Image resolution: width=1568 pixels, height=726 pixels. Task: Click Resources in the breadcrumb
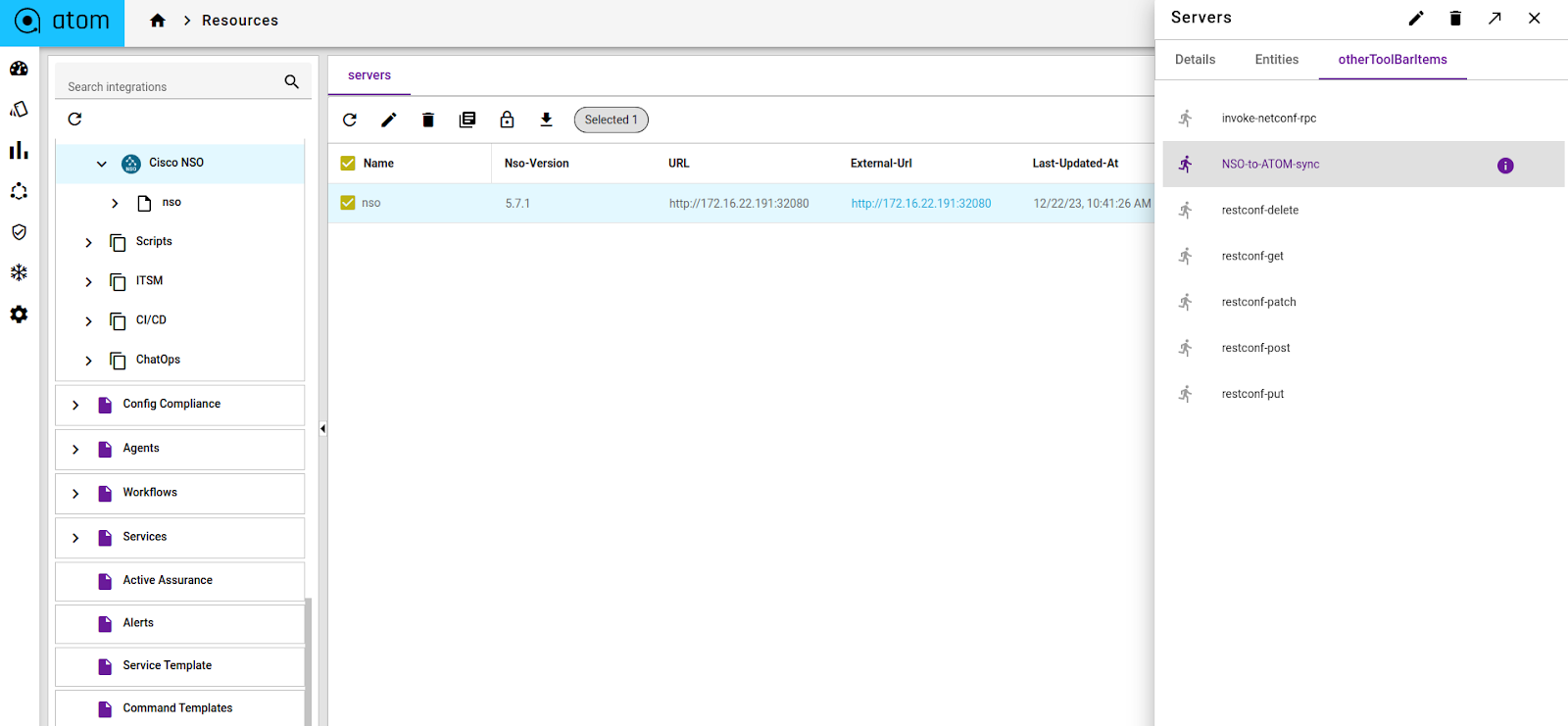pos(240,21)
